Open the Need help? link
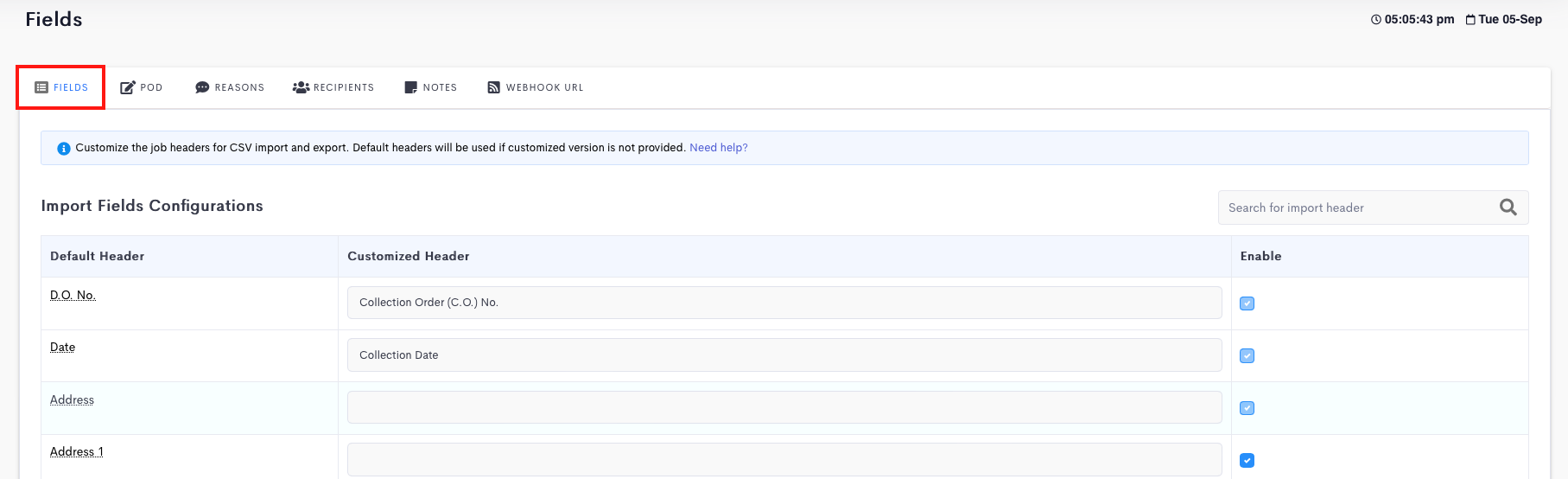 719,148
